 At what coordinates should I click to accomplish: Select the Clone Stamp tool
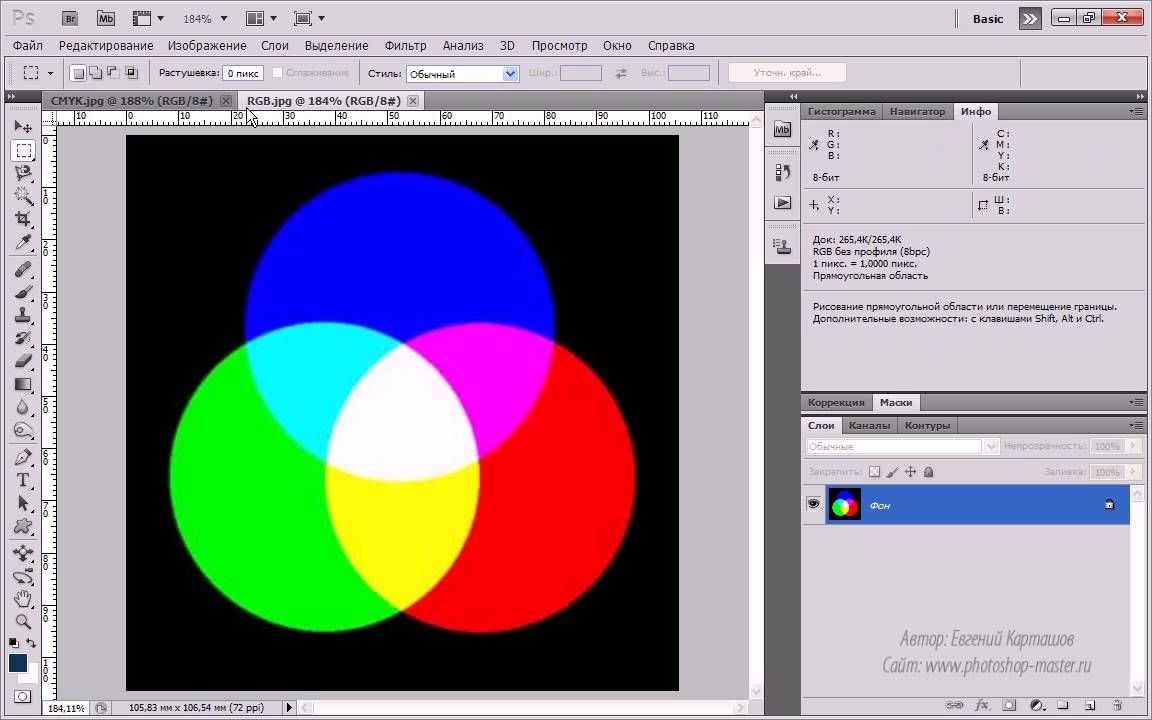coord(23,315)
